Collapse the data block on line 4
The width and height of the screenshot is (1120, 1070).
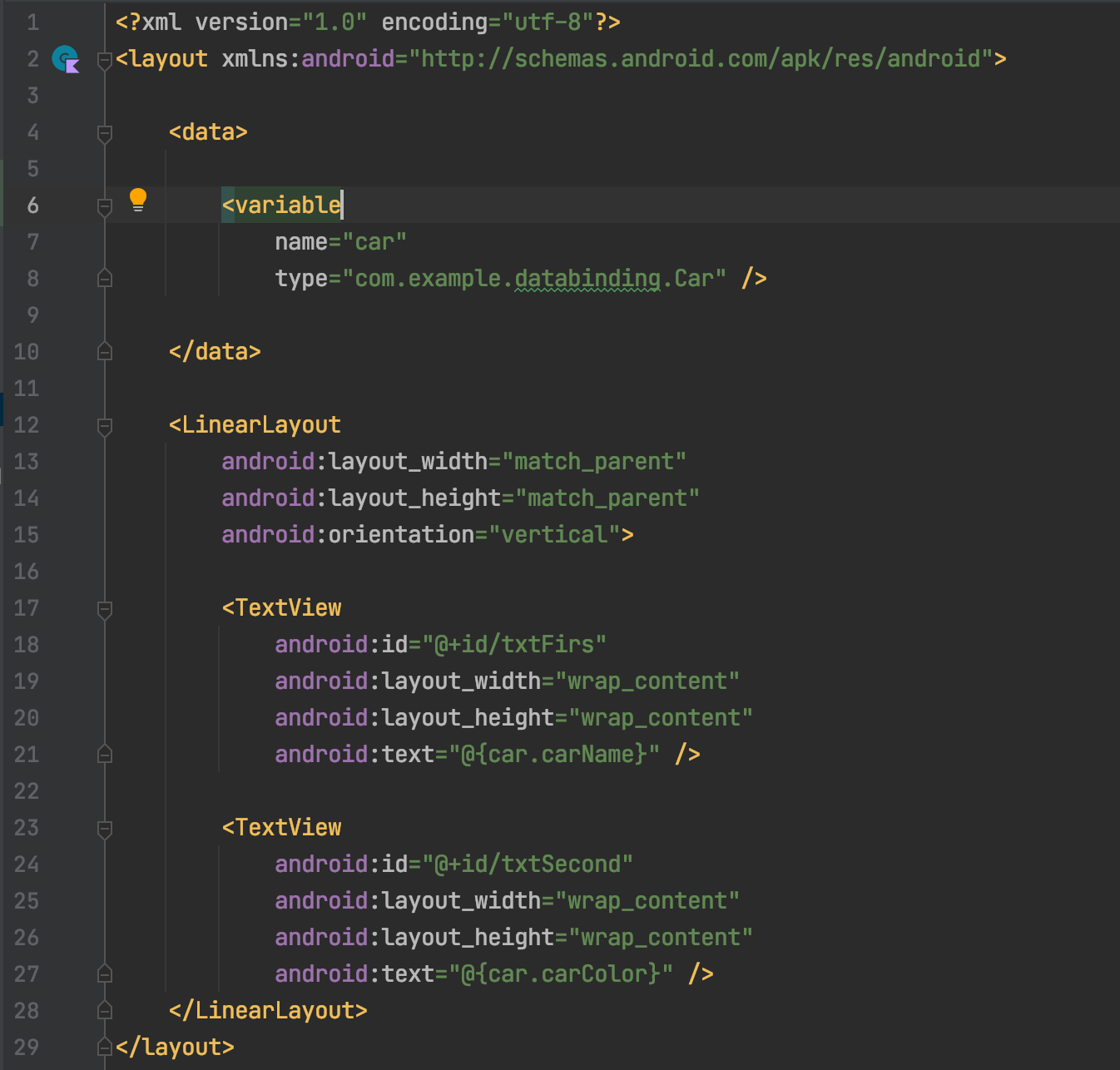103,132
